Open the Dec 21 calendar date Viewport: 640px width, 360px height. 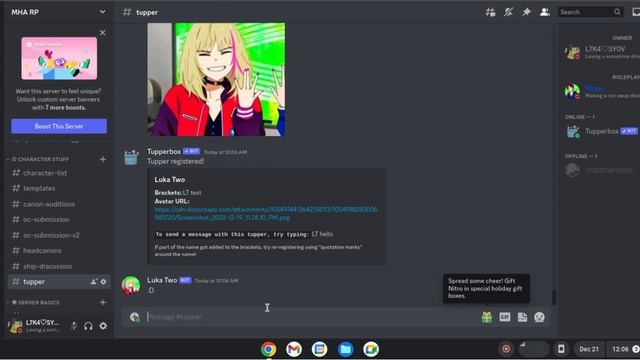pyautogui.click(x=589, y=349)
